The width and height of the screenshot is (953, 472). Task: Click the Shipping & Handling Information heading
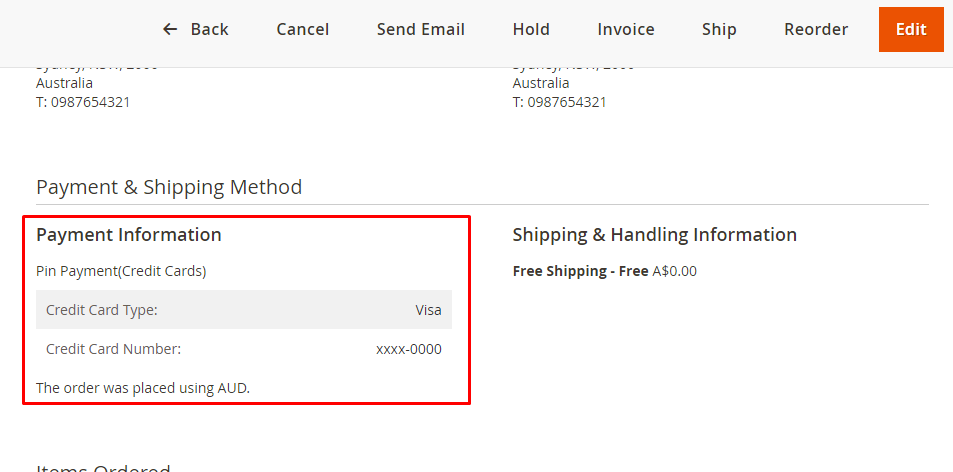tap(655, 235)
